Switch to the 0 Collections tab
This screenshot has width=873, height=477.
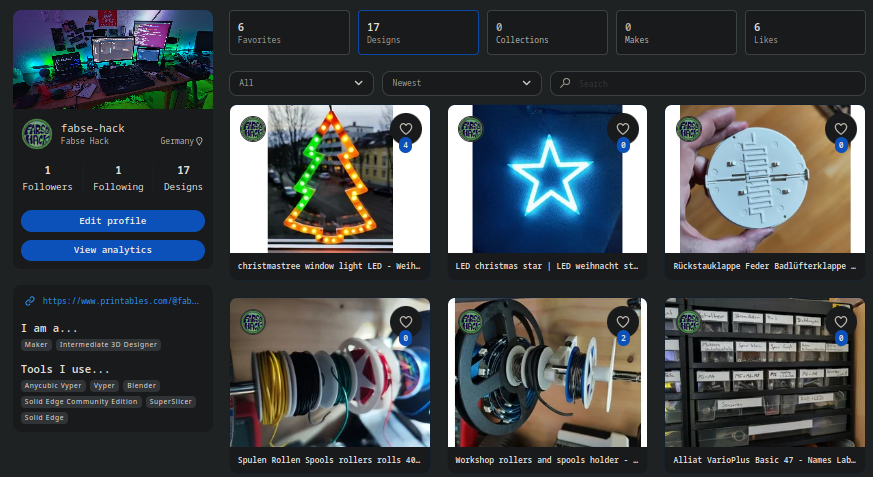(547, 33)
